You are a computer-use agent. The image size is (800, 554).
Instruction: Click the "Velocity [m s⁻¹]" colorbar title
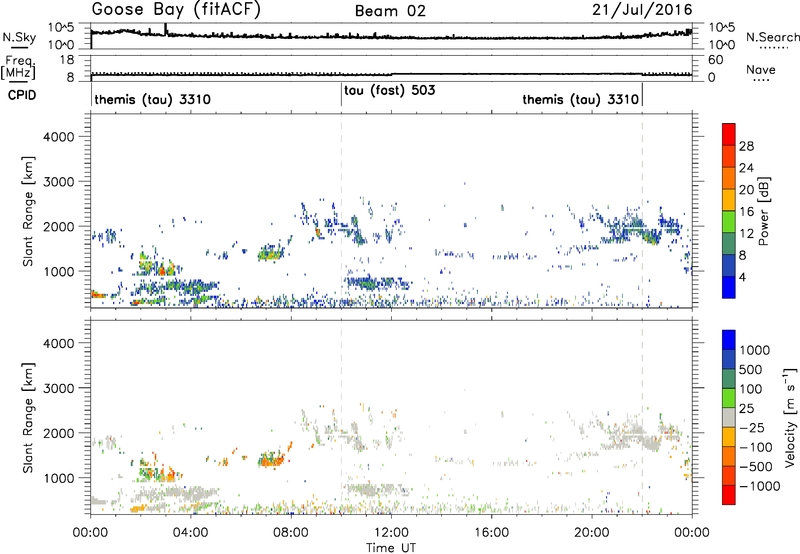[x=790, y=417]
